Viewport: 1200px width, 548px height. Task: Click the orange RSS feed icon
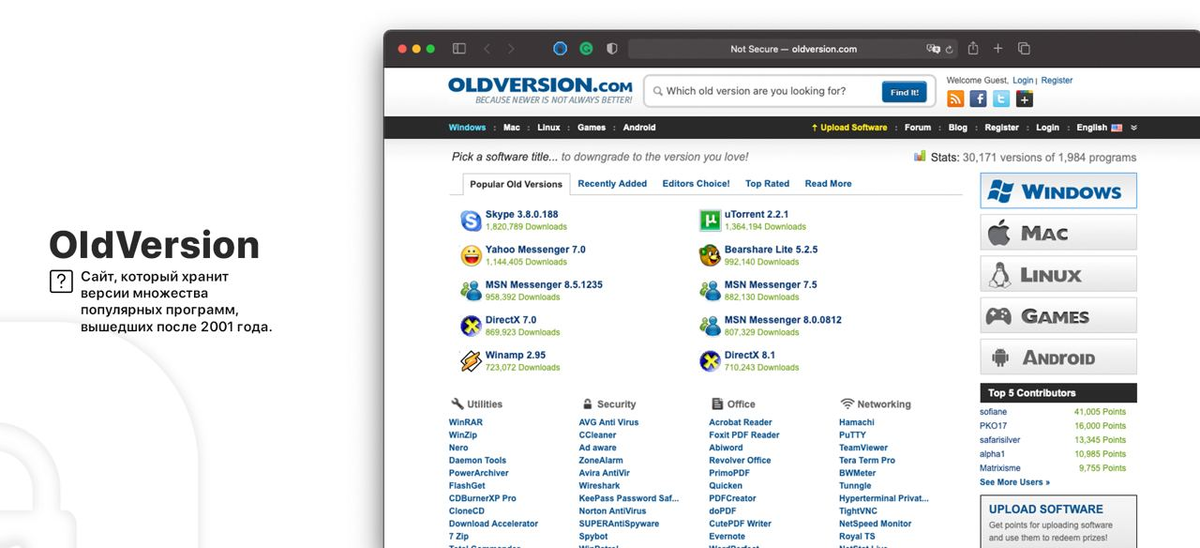pos(955,99)
